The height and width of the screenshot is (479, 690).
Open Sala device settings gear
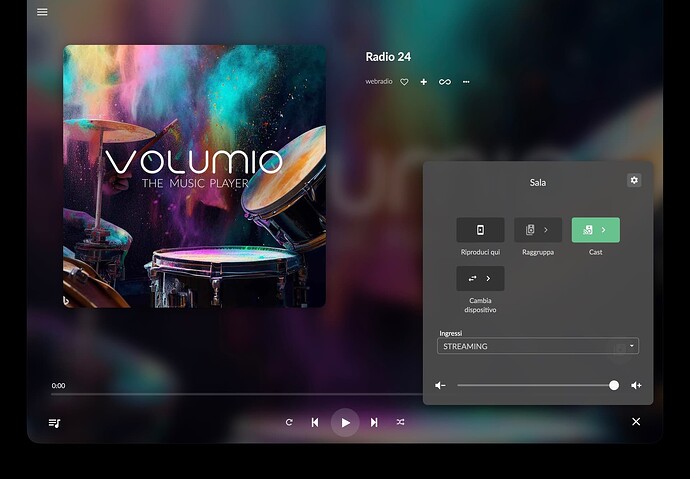tap(634, 180)
